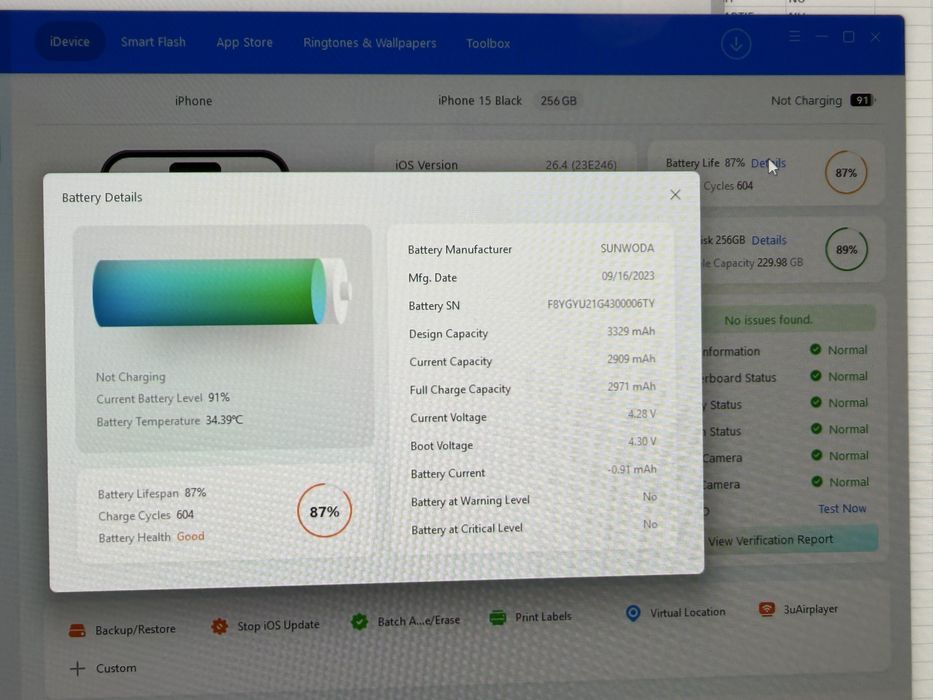Open the Toolbox tab
Screen dimensions: 933x700
coord(488,43)
